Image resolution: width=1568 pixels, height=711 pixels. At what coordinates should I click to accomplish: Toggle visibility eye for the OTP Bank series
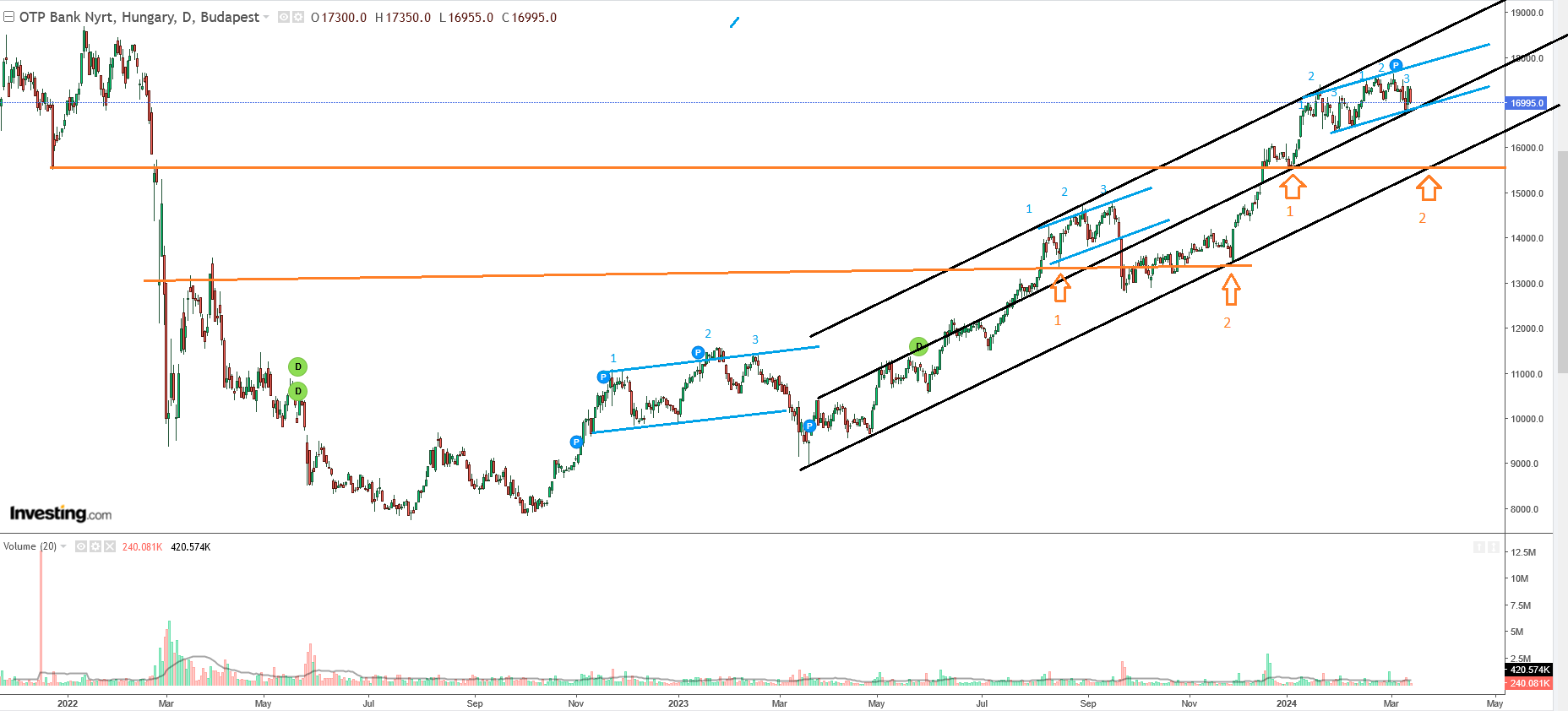[x=284, y=17]
